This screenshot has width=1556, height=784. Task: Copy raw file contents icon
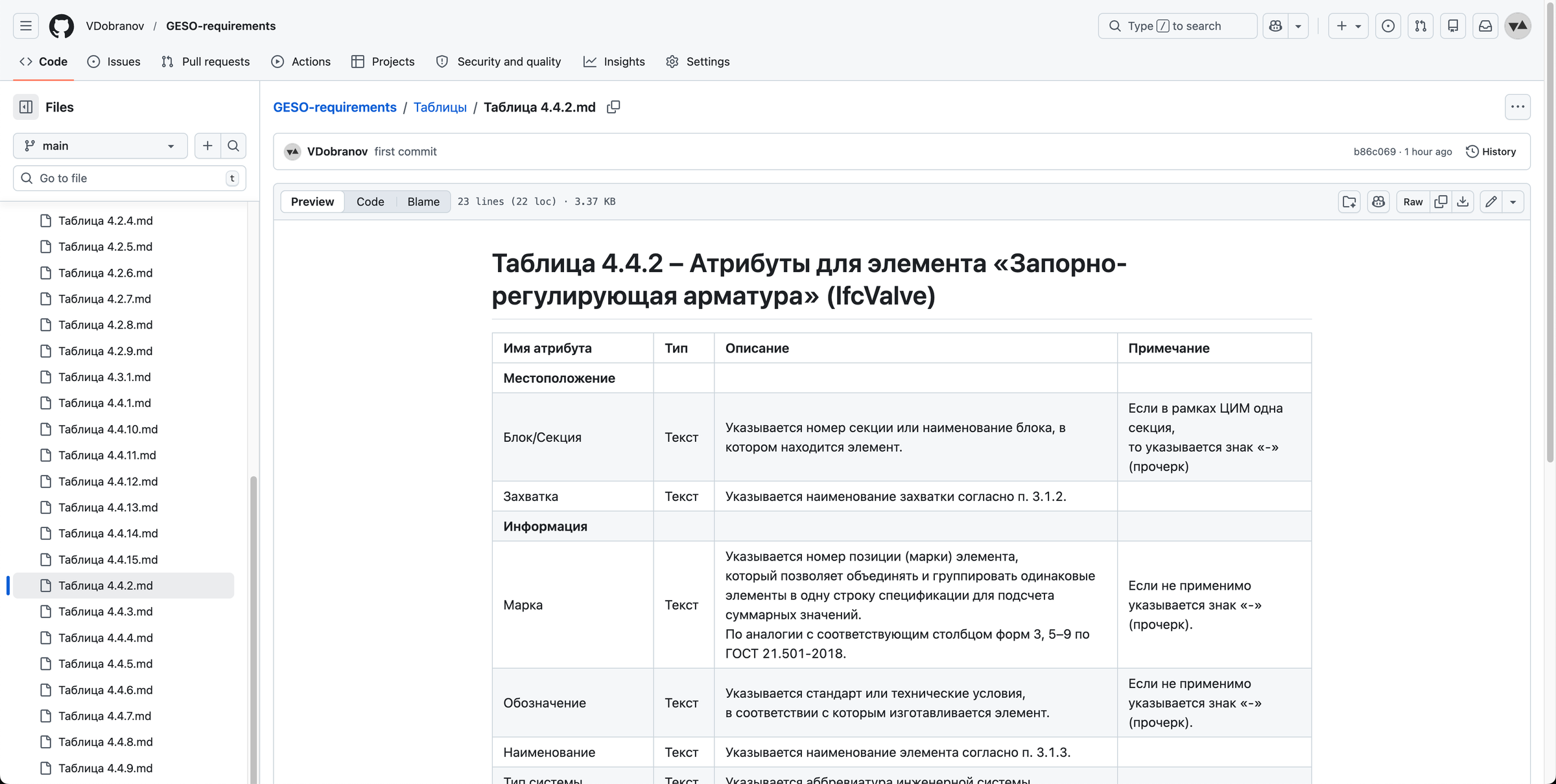tap(1441, 202)
